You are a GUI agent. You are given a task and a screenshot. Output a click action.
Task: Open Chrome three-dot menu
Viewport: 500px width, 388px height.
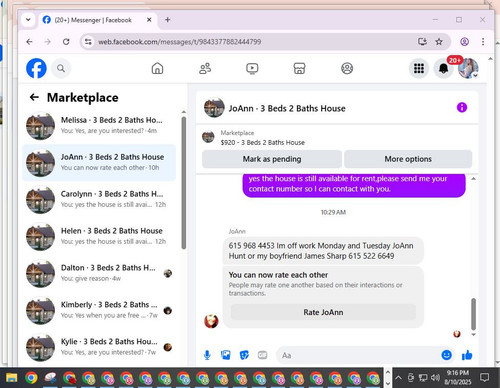(483, 42)
